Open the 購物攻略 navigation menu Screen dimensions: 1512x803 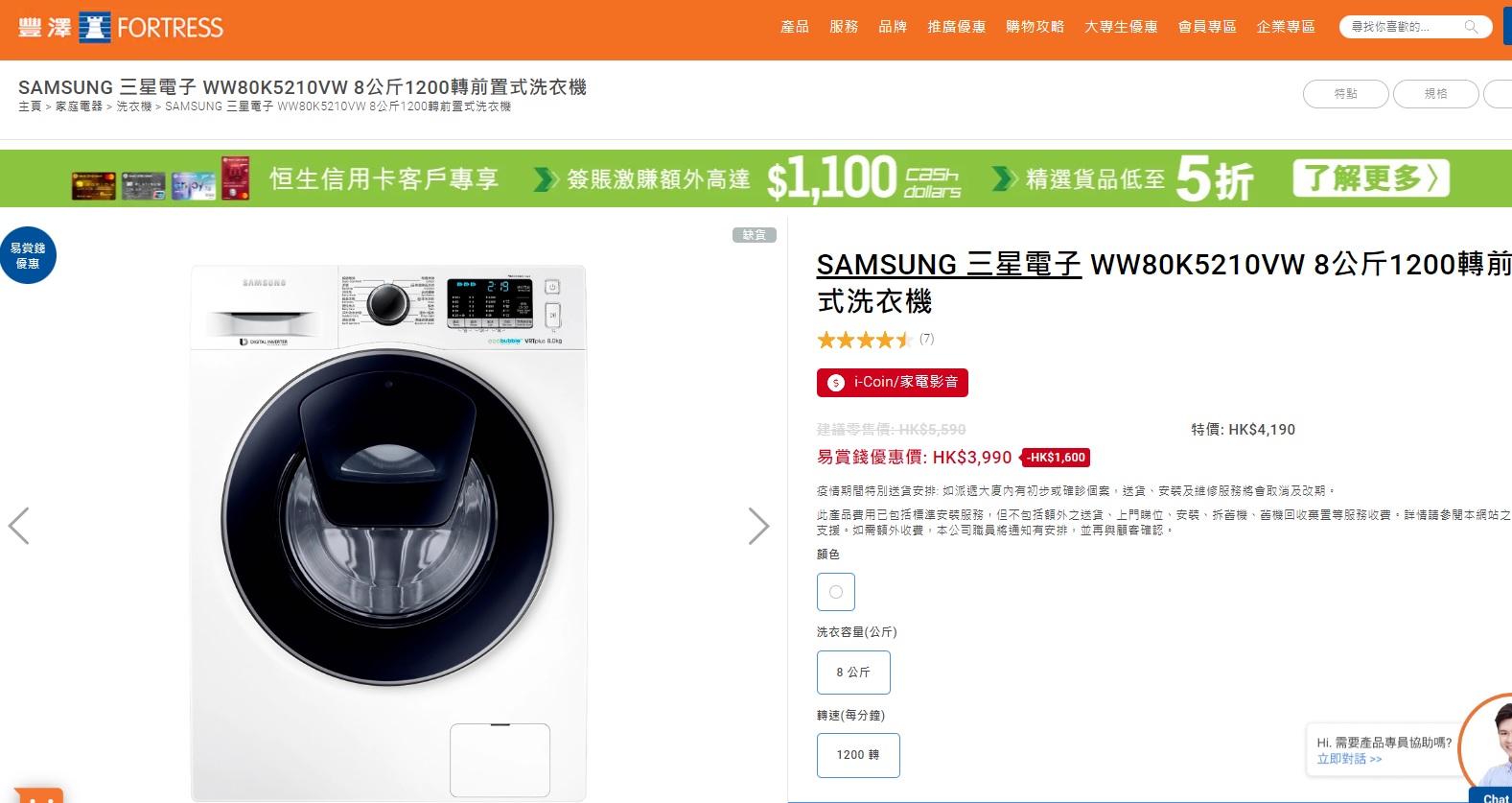pos(1035,26)
